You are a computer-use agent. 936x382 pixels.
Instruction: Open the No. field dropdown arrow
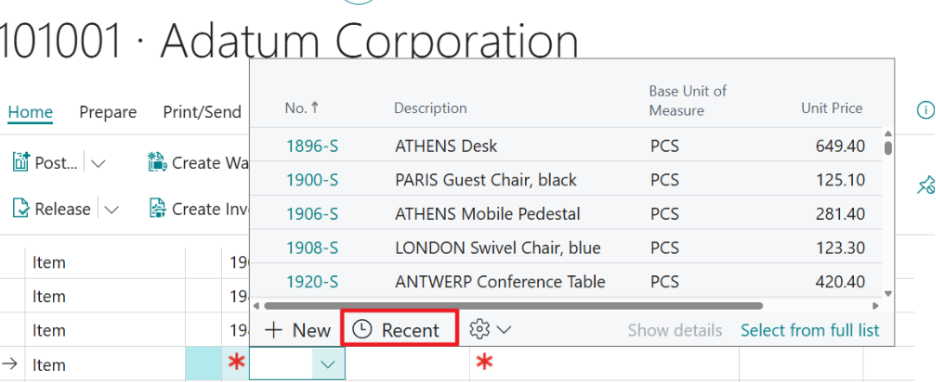click(x=328, y=364)
